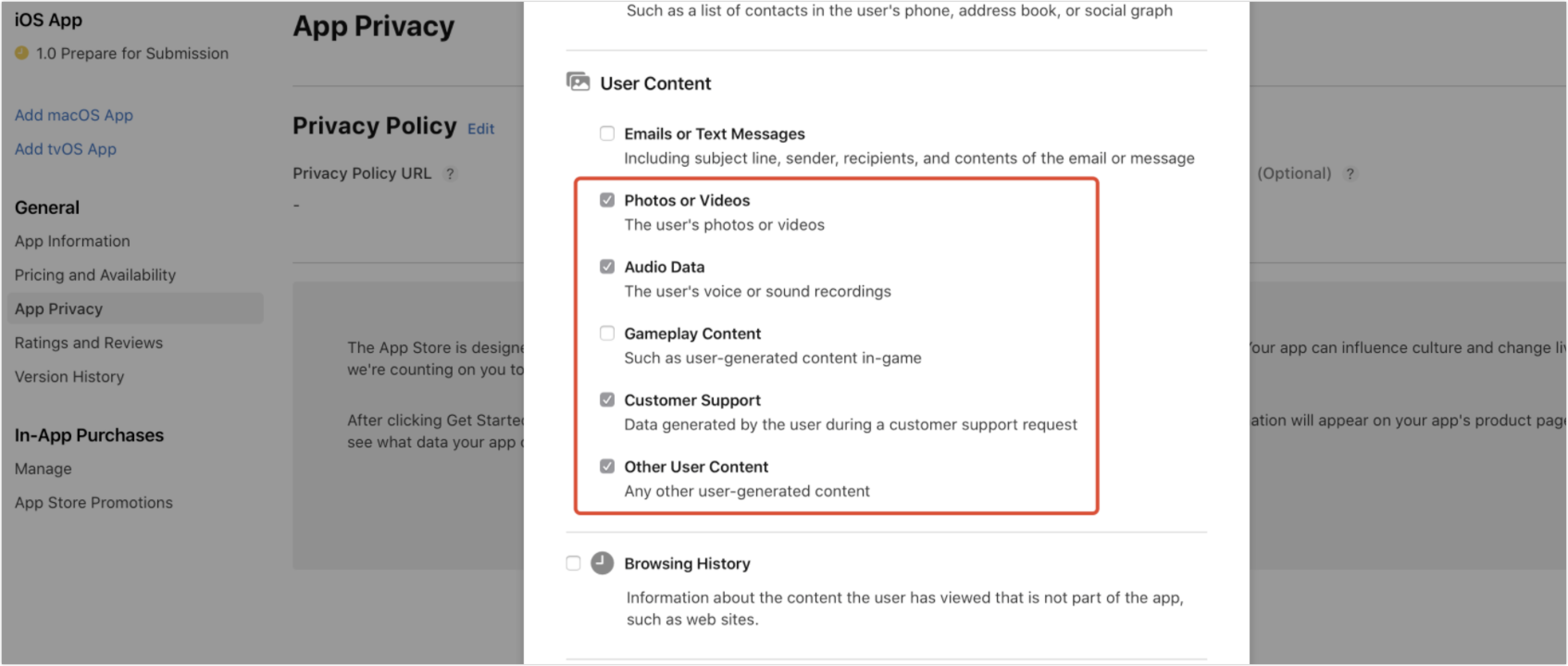
Task: Click the Other User Content label
Action: [x=696, y=467]
